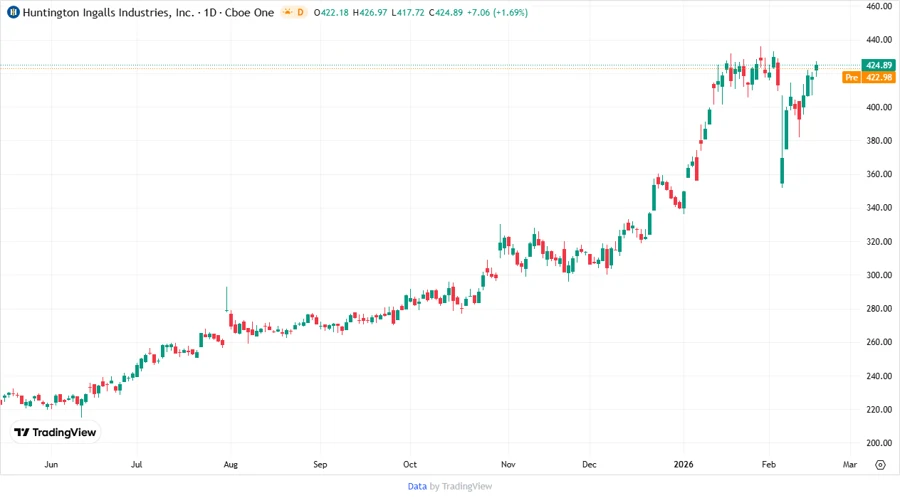900x498 pixels.
Task: Open the Data link below chart
Action: tap(417, 487)
